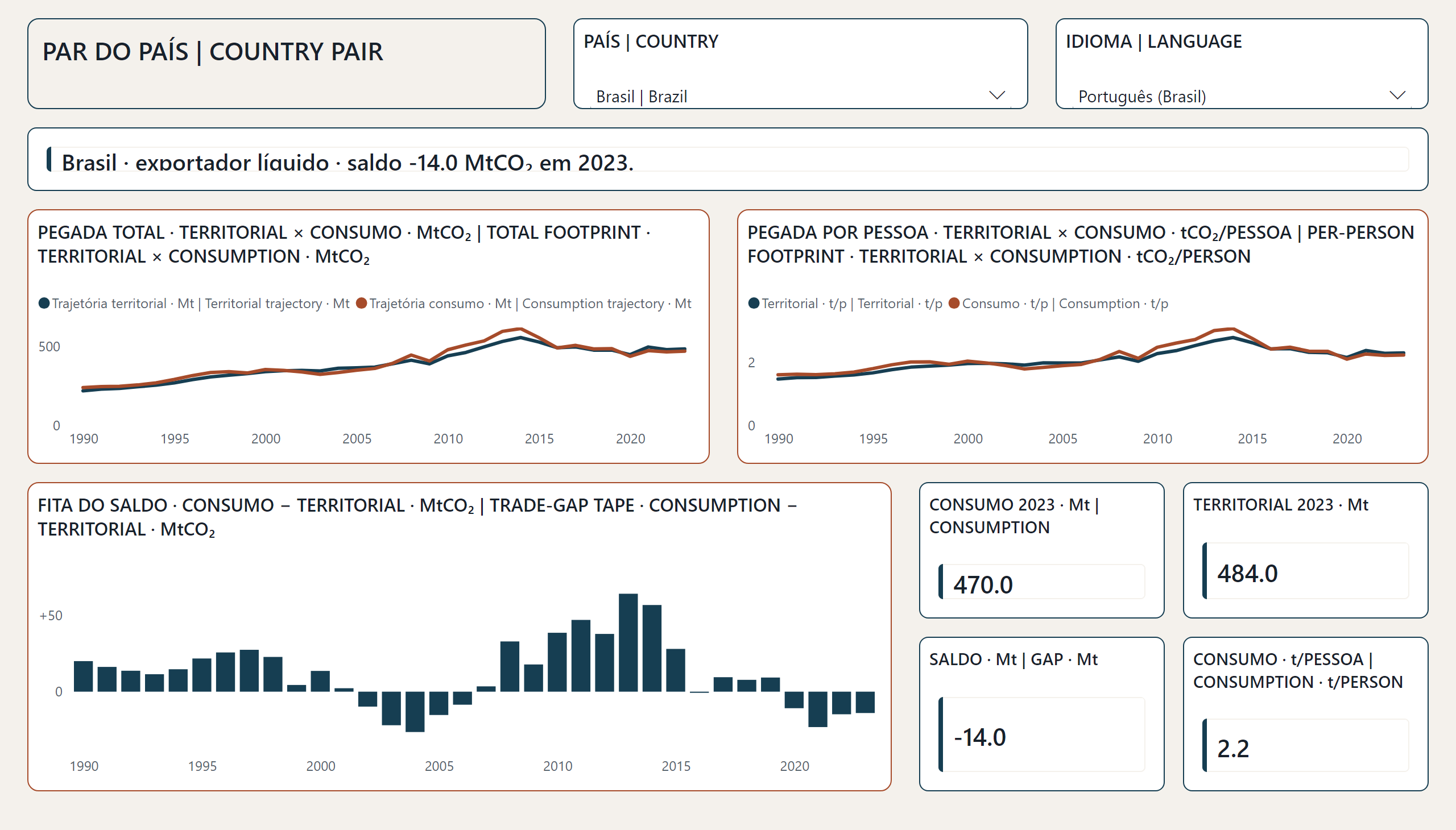Click the Saldo Gap card value -14.0
The height and width of the screenshot is (830, 1456).
[x=979, y=737]
